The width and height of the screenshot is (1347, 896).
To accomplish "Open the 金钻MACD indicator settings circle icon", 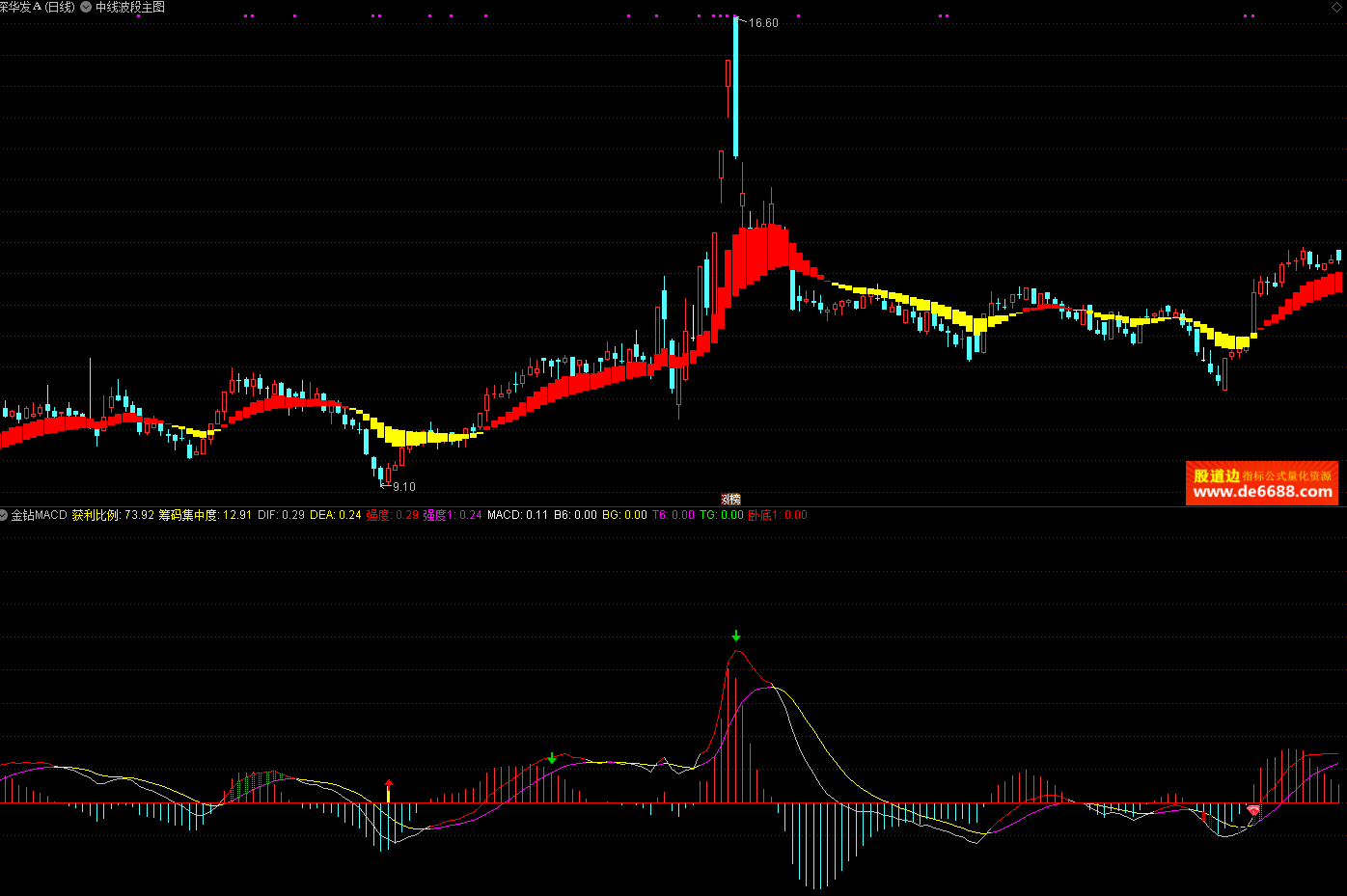I will coord(4,515).
